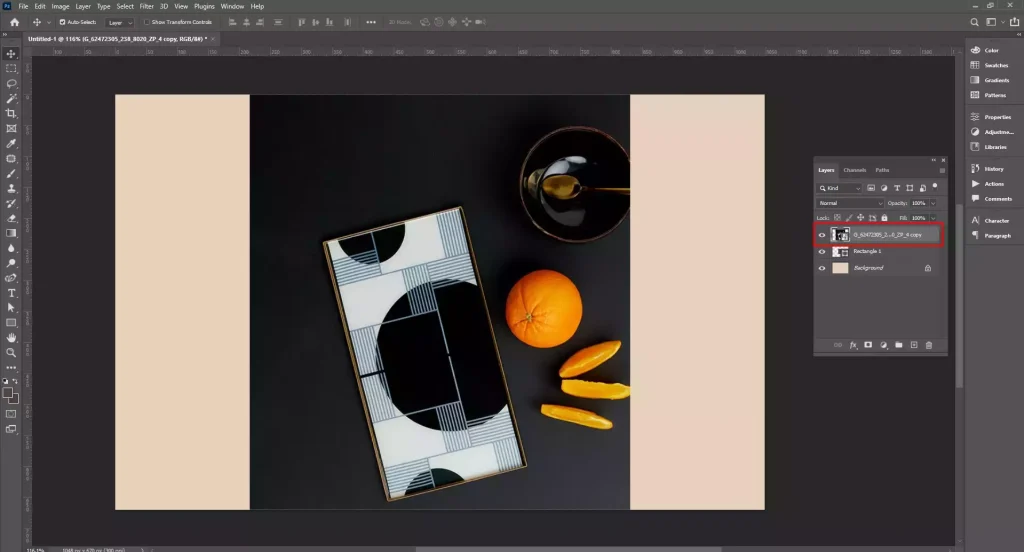Select the Hand tool
This screenshot has height=552, width=1024.
pos(11,338)
